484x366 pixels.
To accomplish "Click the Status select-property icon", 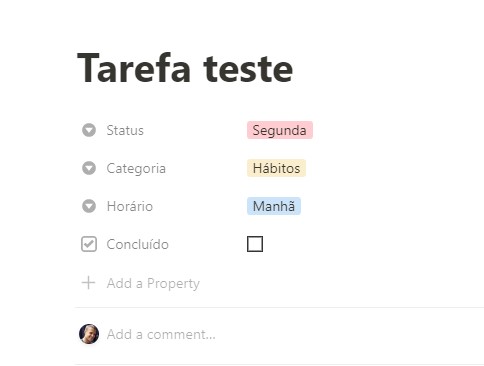I will click(89, 130).
